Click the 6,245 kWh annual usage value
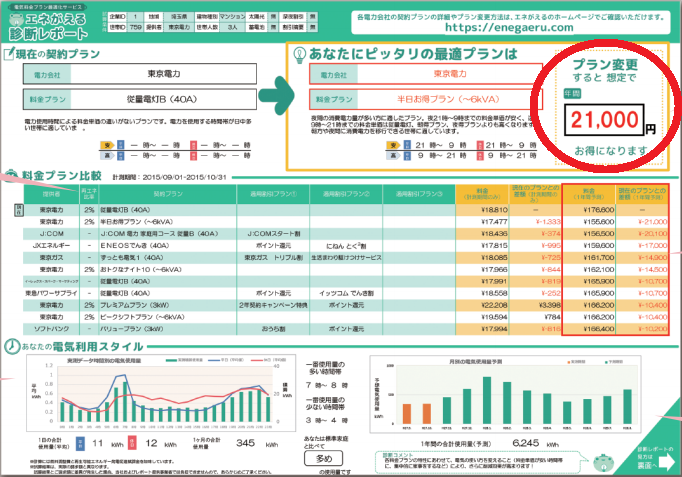Screen dimensions: 682x477 (x=526, y=443)
